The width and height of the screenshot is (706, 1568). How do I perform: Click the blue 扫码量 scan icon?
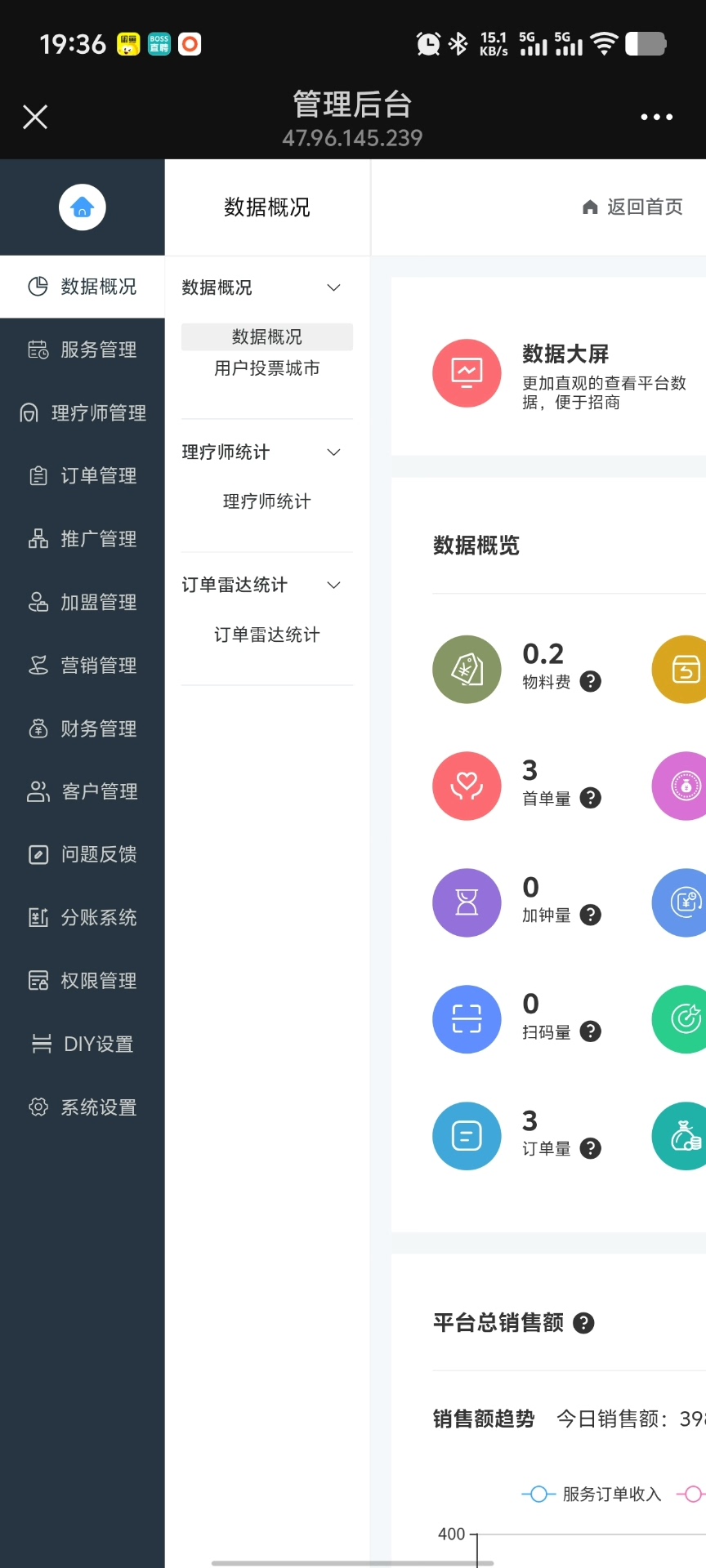pyautogui.click(x=467, y=1019)
